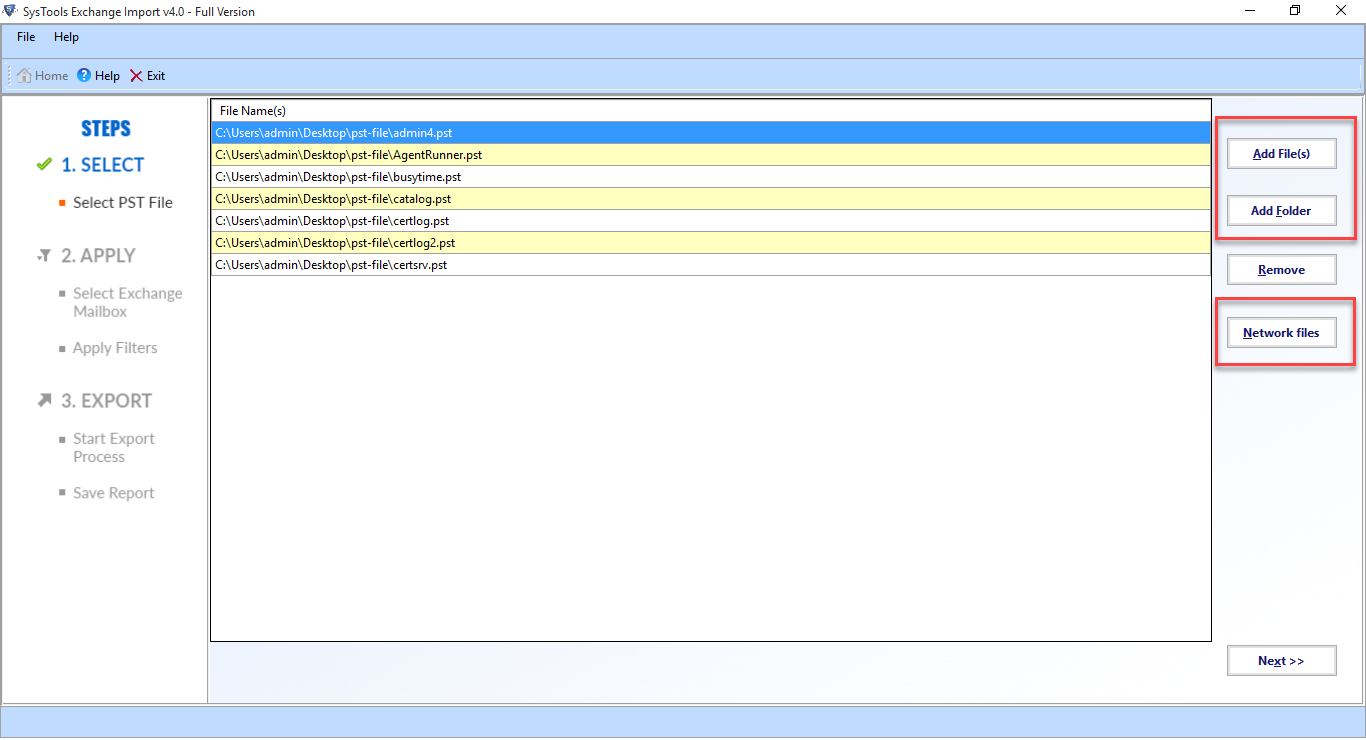The width and height of the screenshot is (1366, 740).
Task: Click the SysTools app icon in title bar
Action: (x=10, y=11)
